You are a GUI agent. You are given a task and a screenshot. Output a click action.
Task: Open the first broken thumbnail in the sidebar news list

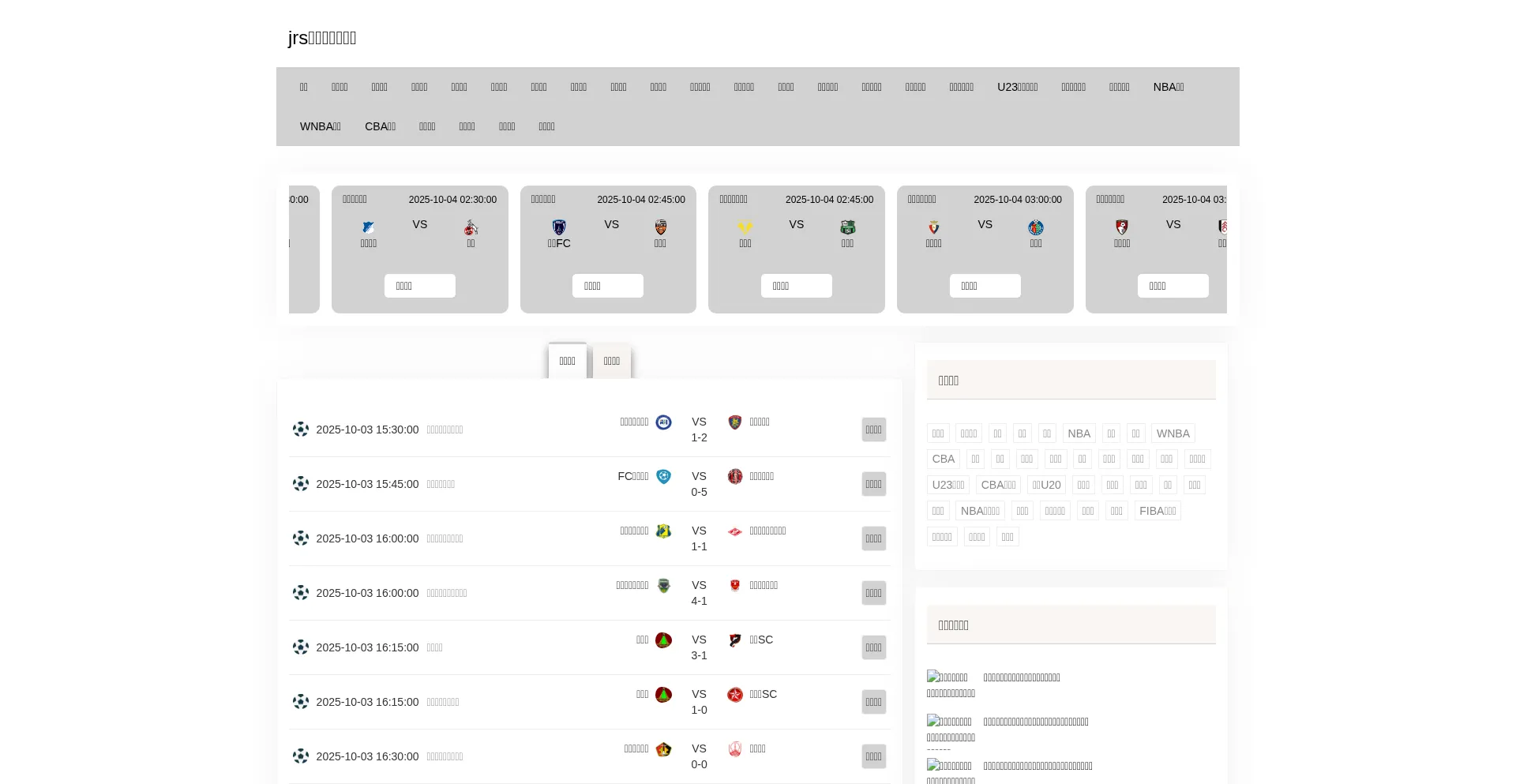click(947, 677)
